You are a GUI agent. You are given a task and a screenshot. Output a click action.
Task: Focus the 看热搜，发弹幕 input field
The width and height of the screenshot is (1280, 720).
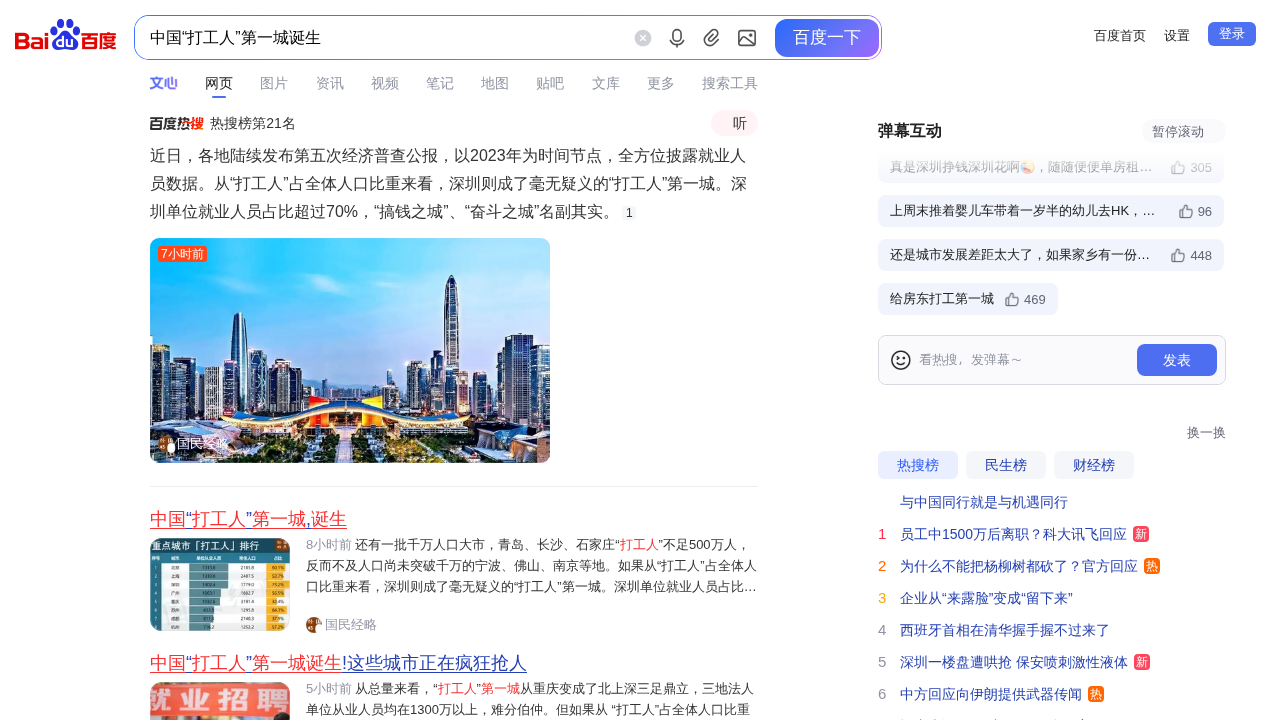(x=1023, y=360)
